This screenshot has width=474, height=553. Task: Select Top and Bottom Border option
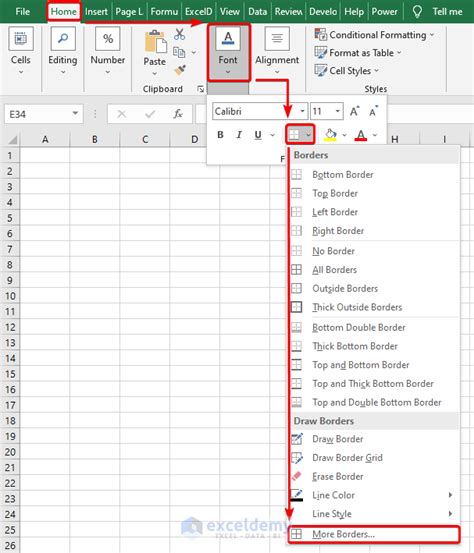point(375,365)
